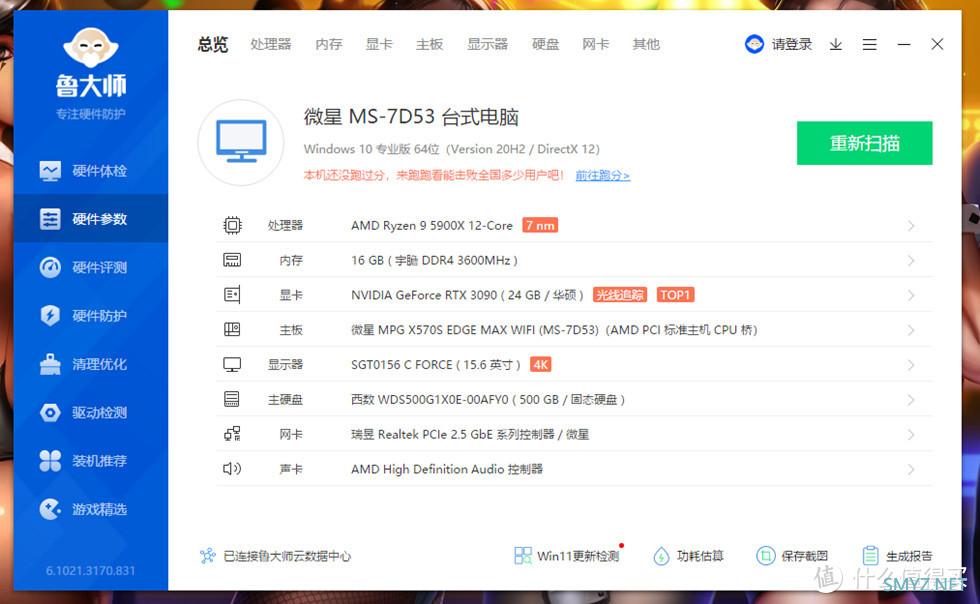Click the 7 nm badge
The height and width of the screenshot is (604, 980).
[540, 225]
